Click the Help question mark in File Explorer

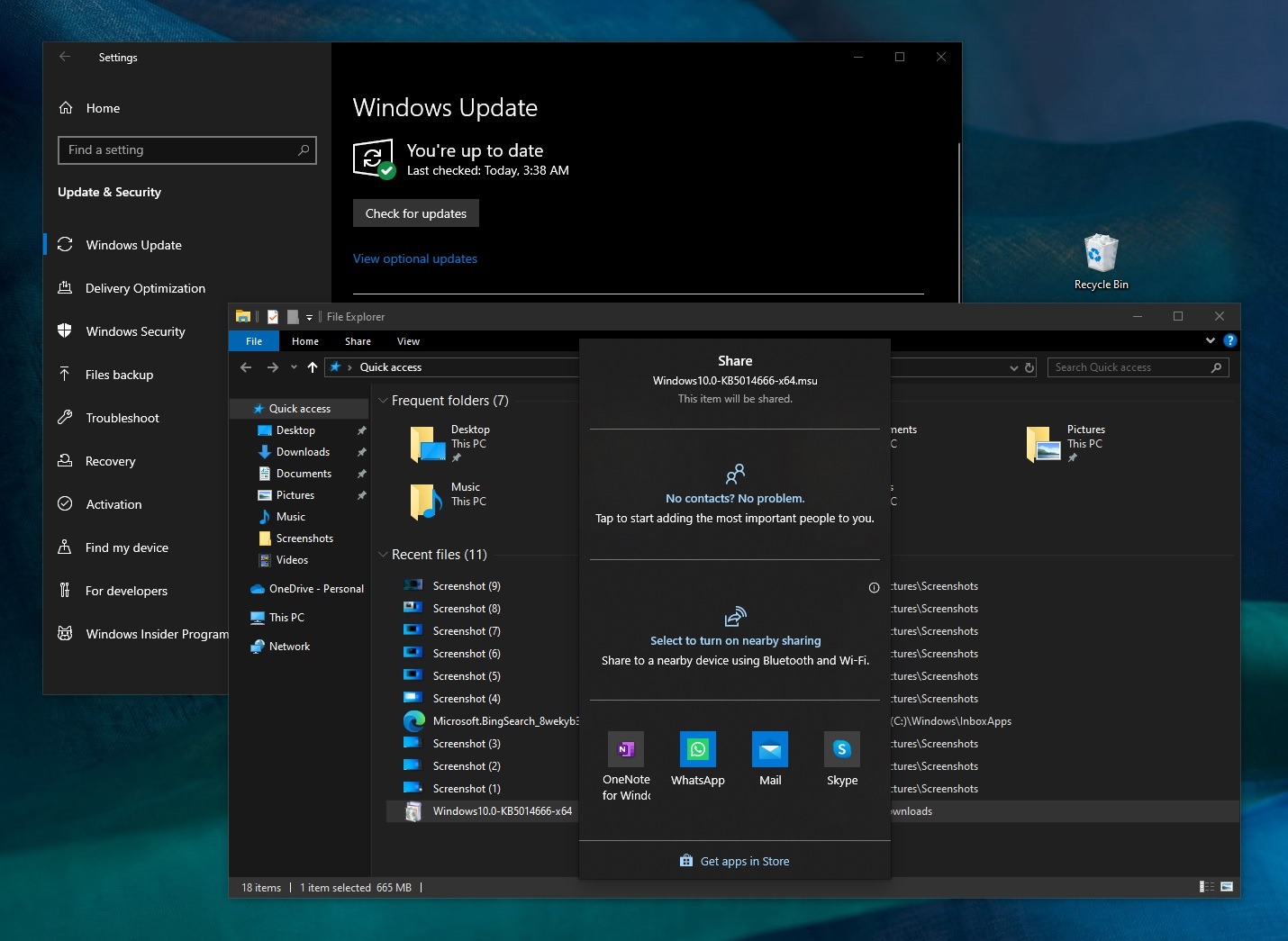click(x=1230, y=341)
